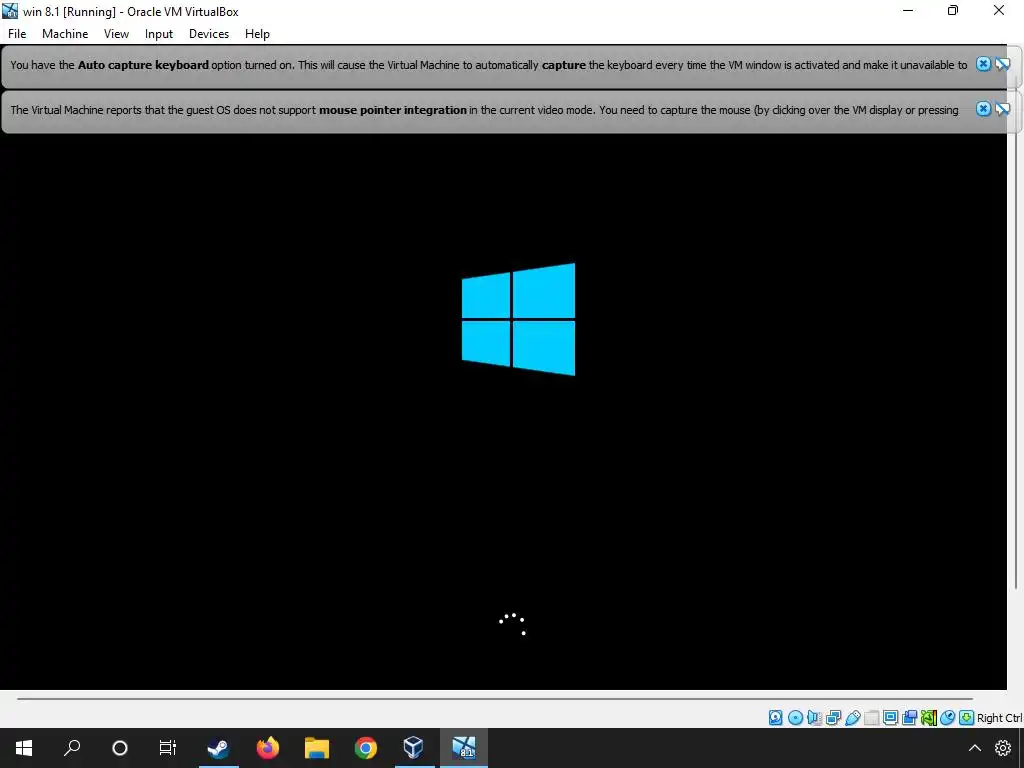
Task: Minimize the VirtualBox VM window
Action: coord(908,10)
